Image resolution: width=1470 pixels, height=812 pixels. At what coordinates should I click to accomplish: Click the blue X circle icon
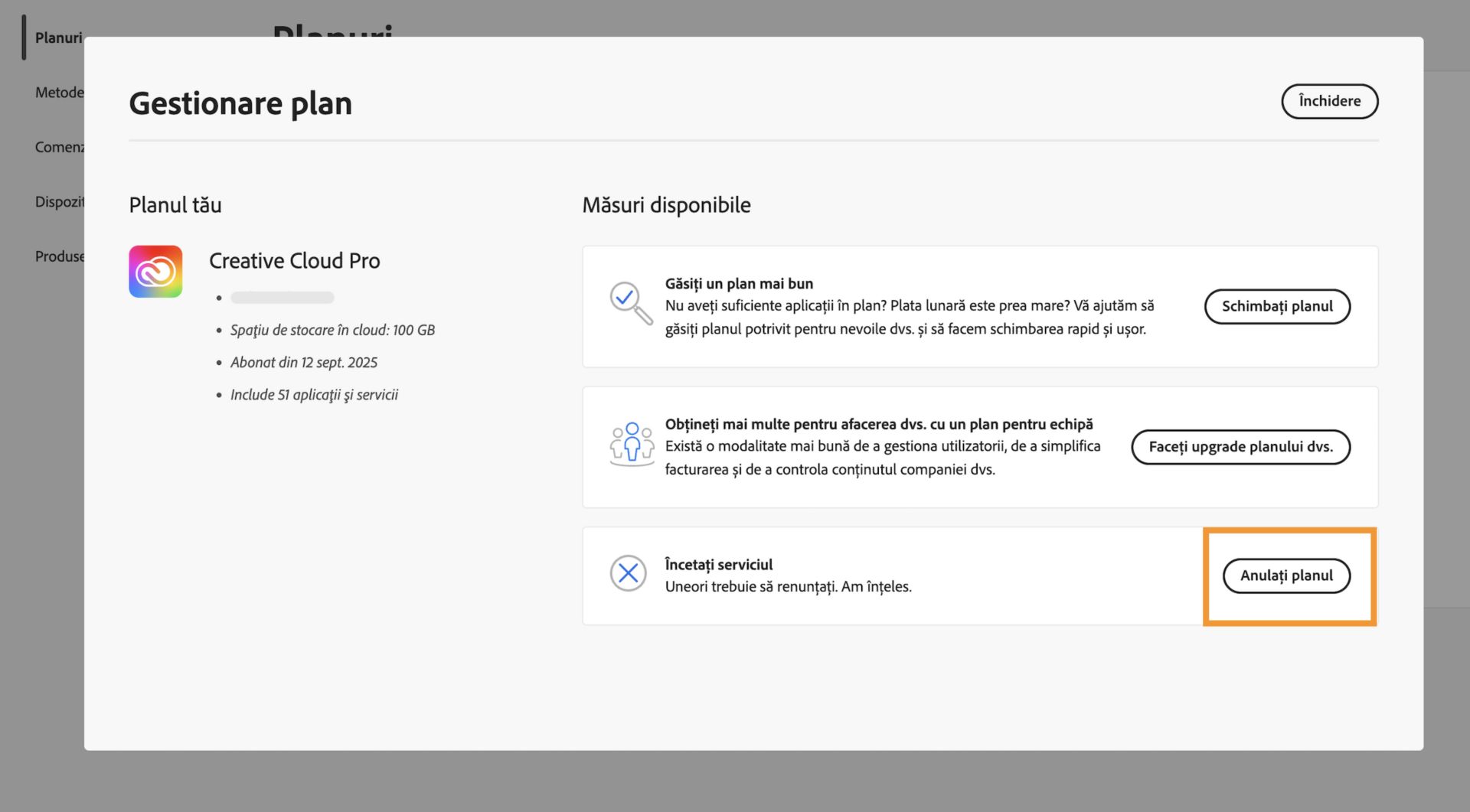pos(628,573)
